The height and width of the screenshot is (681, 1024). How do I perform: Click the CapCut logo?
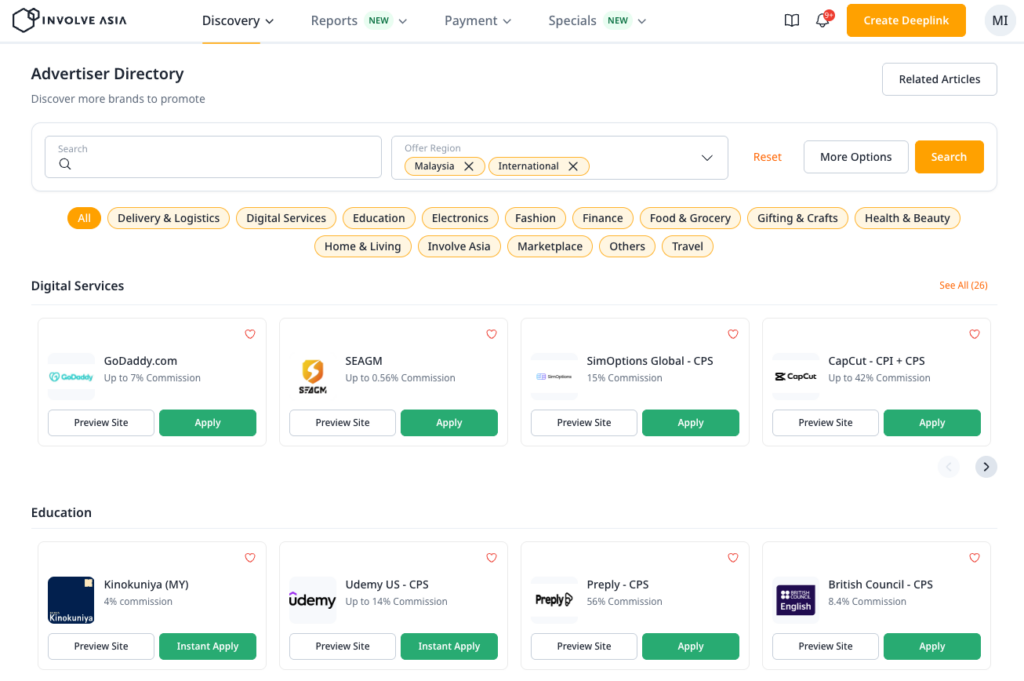point(795,377)
